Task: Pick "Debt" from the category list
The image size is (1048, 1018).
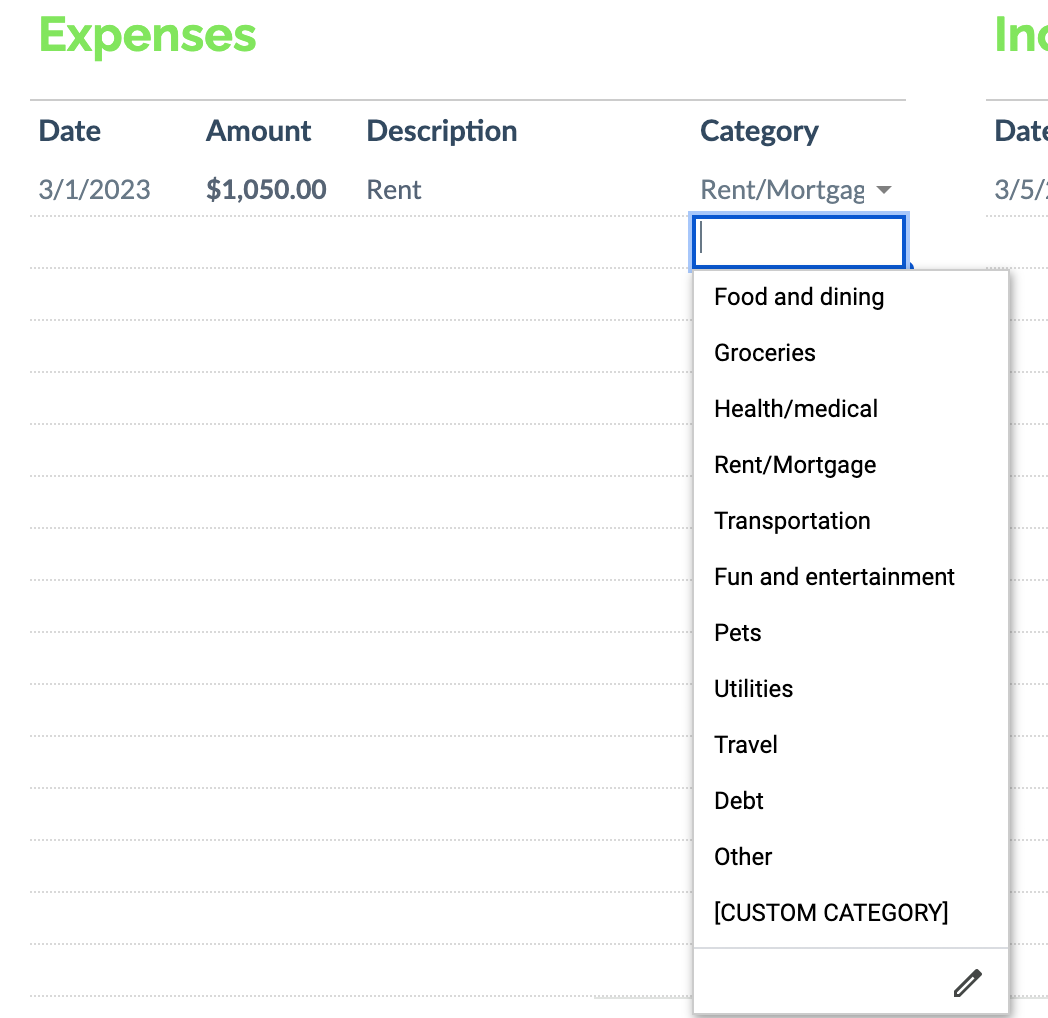Action: pyautogui.click(x=739, y=800)
